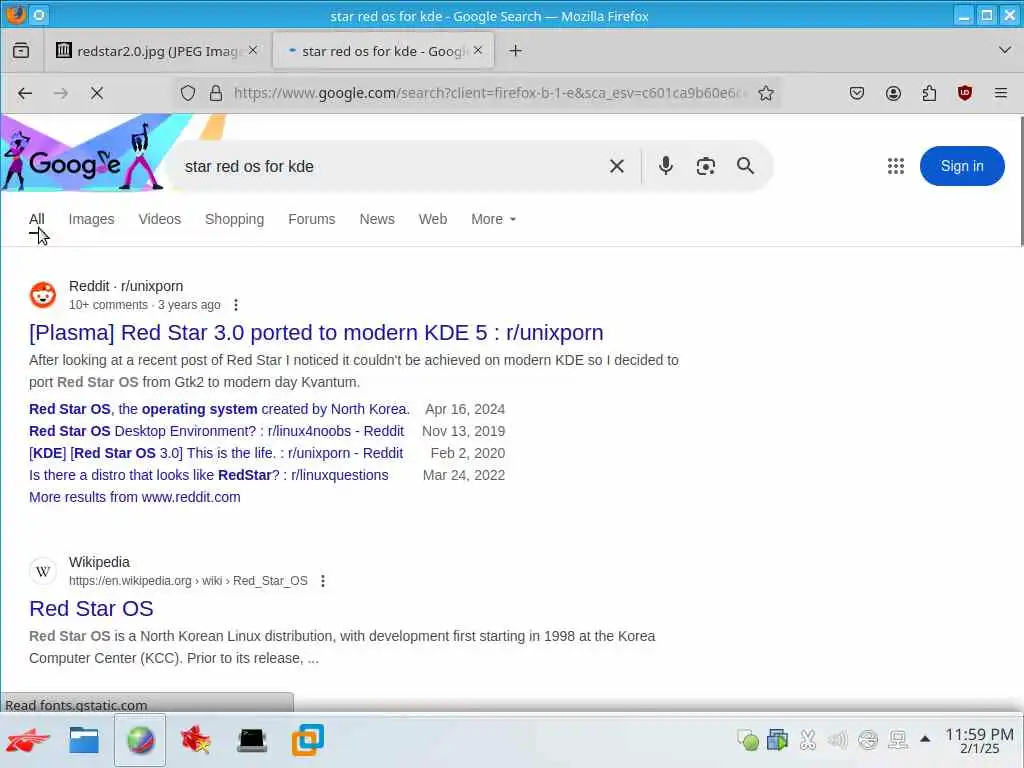
Task: Go back to the previous page
Action: (x=25, y=93)
